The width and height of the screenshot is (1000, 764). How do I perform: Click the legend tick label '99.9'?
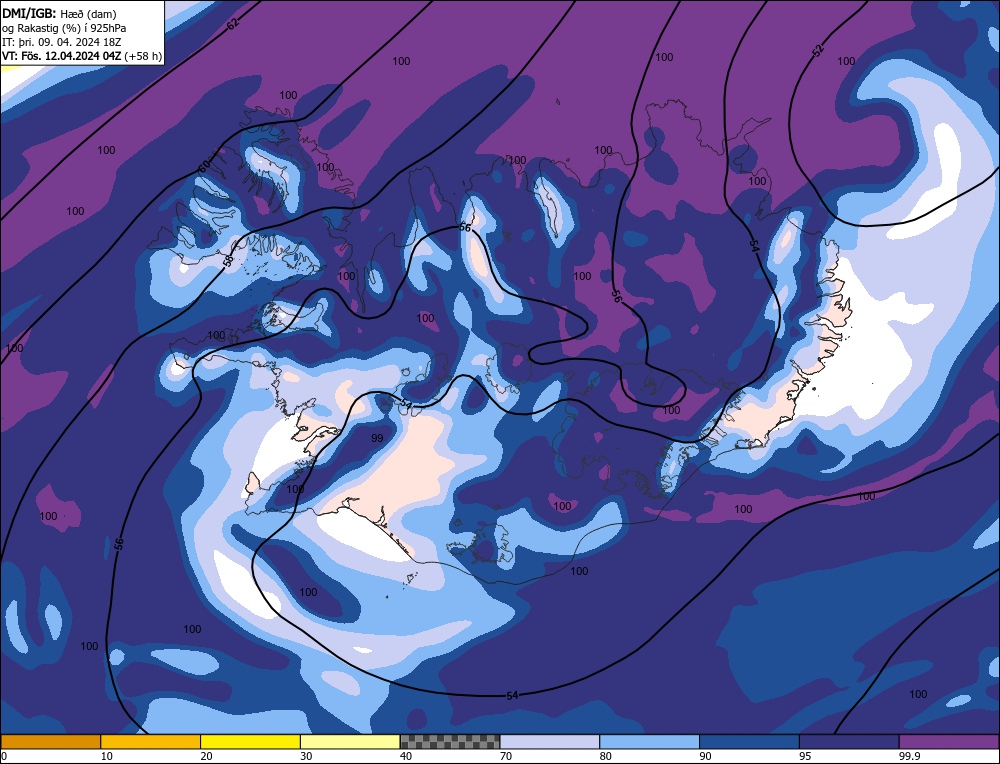point(909,756)
